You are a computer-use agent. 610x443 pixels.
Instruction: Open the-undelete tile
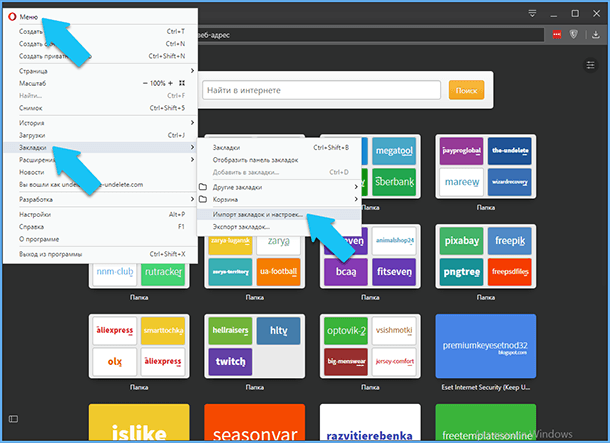[x=510, y=151]
